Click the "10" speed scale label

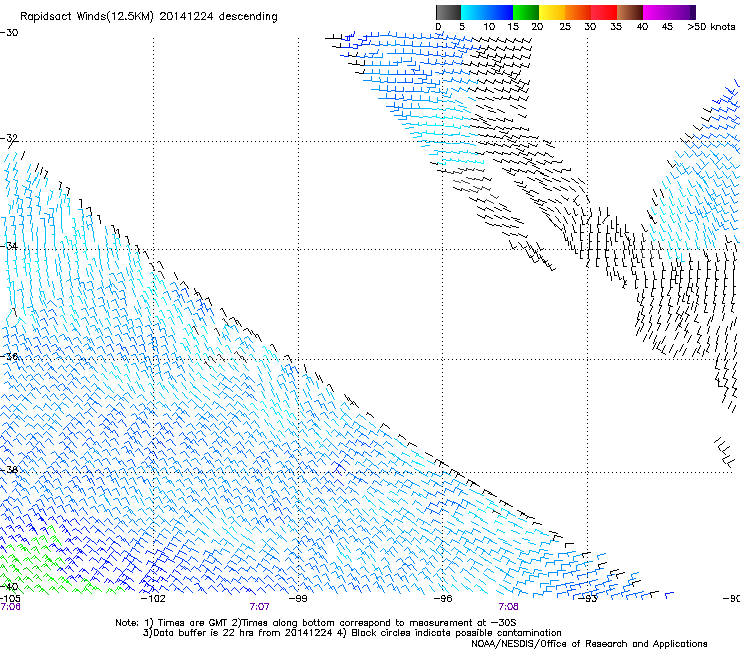coord(489,27)
